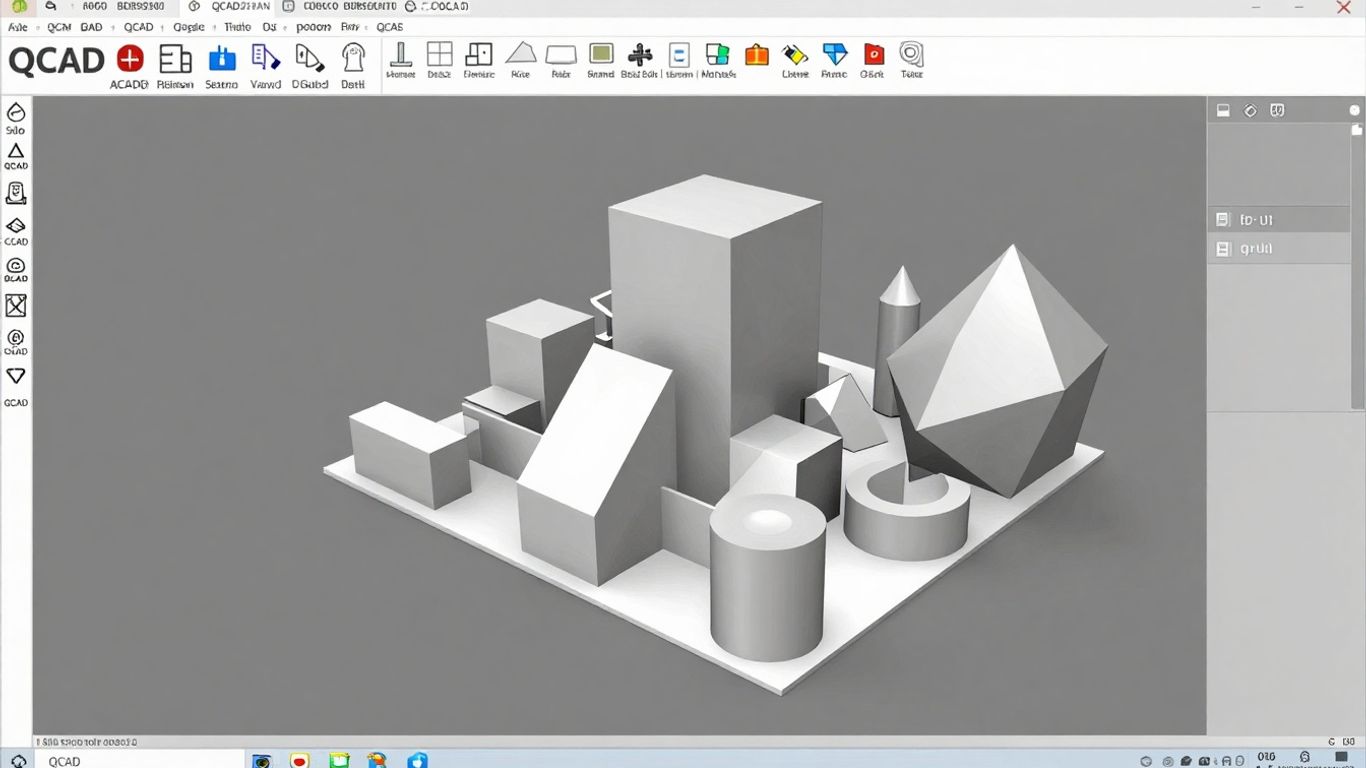The image size is (1366, 768).
Task: Toggle the monitor icon in the right panel header
Action: click(x=1222, y=110)
